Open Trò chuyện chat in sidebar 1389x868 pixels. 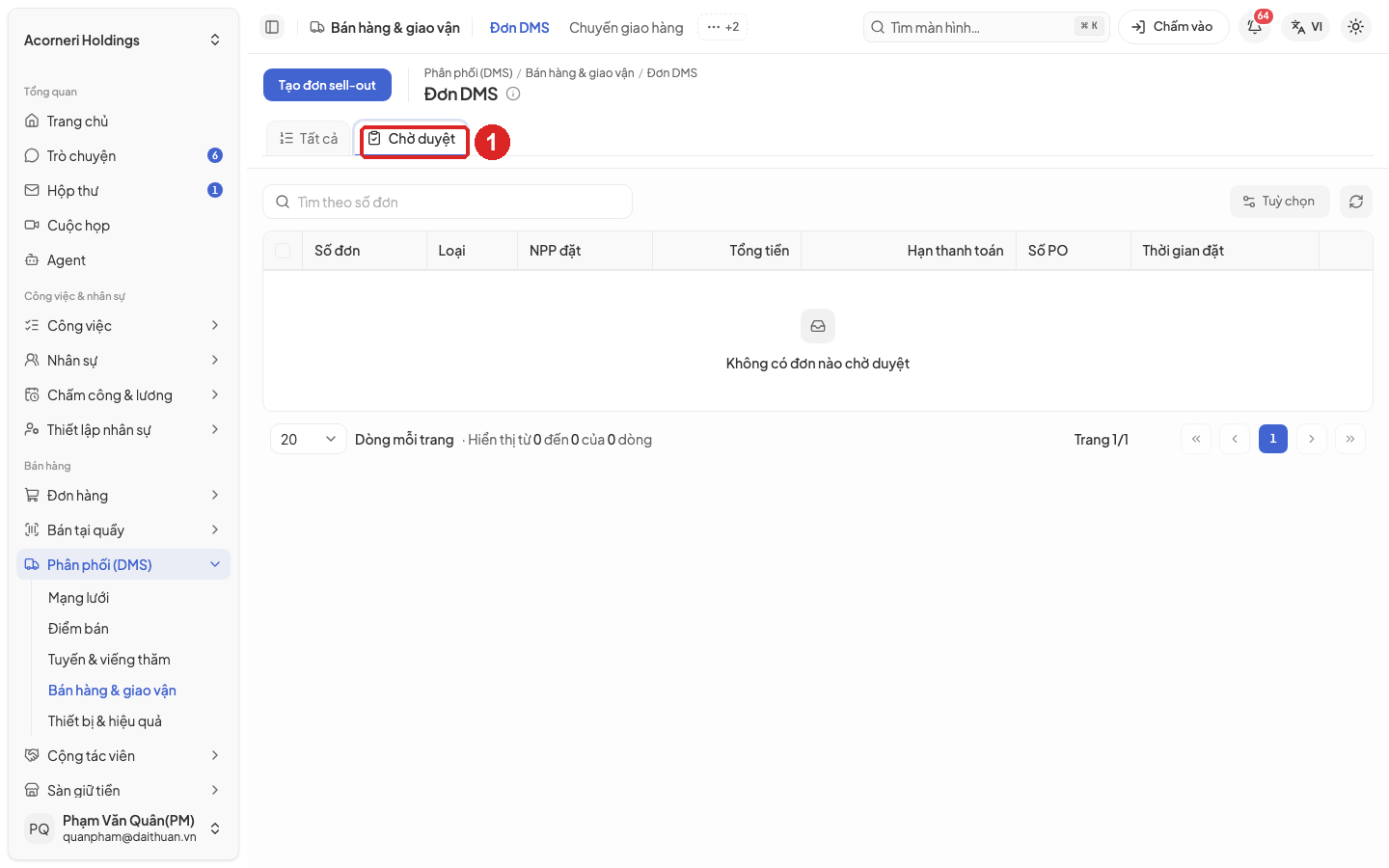[123, 156]
